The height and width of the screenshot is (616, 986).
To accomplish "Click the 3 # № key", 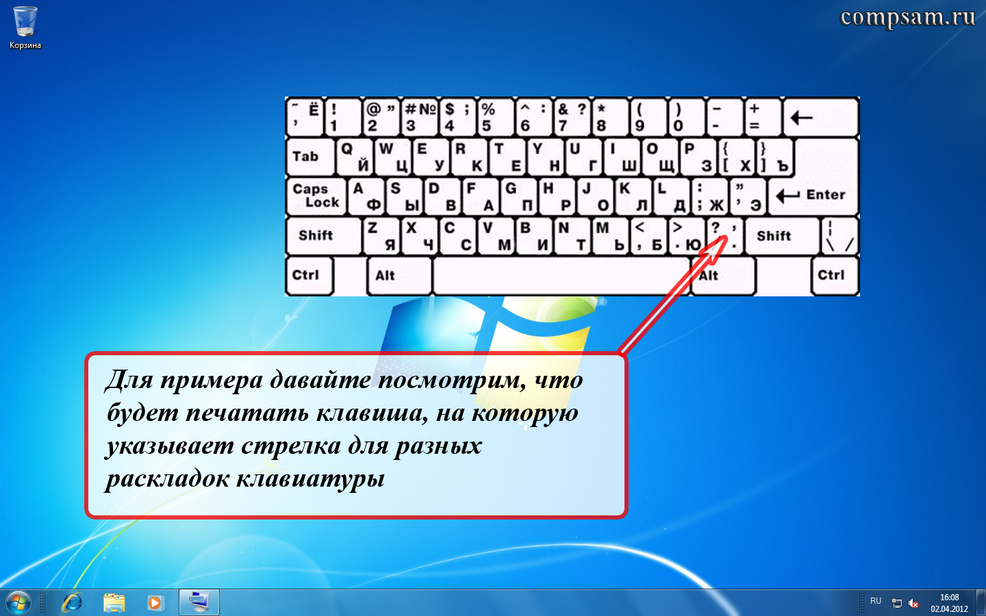I will pos(419,117).
